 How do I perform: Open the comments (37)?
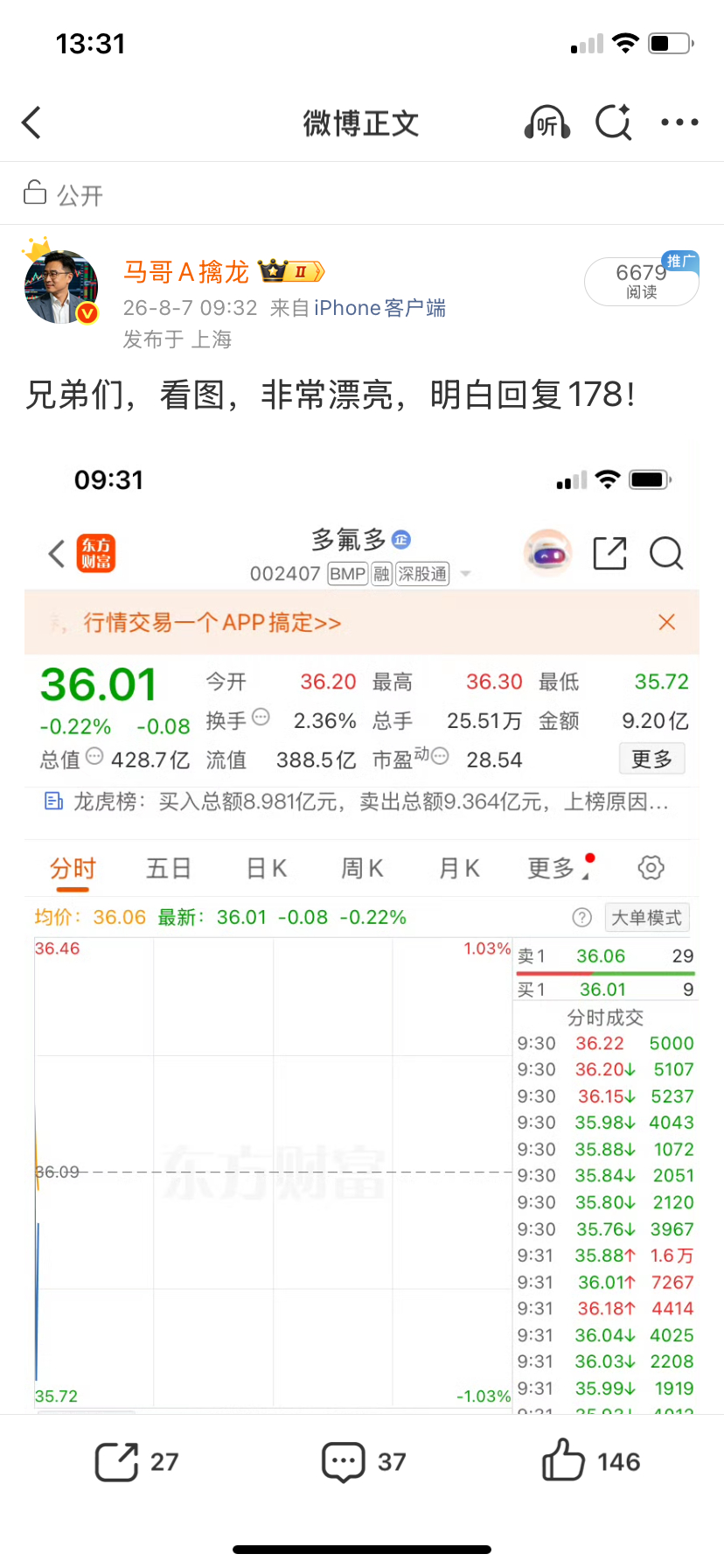coord(364,1462)
